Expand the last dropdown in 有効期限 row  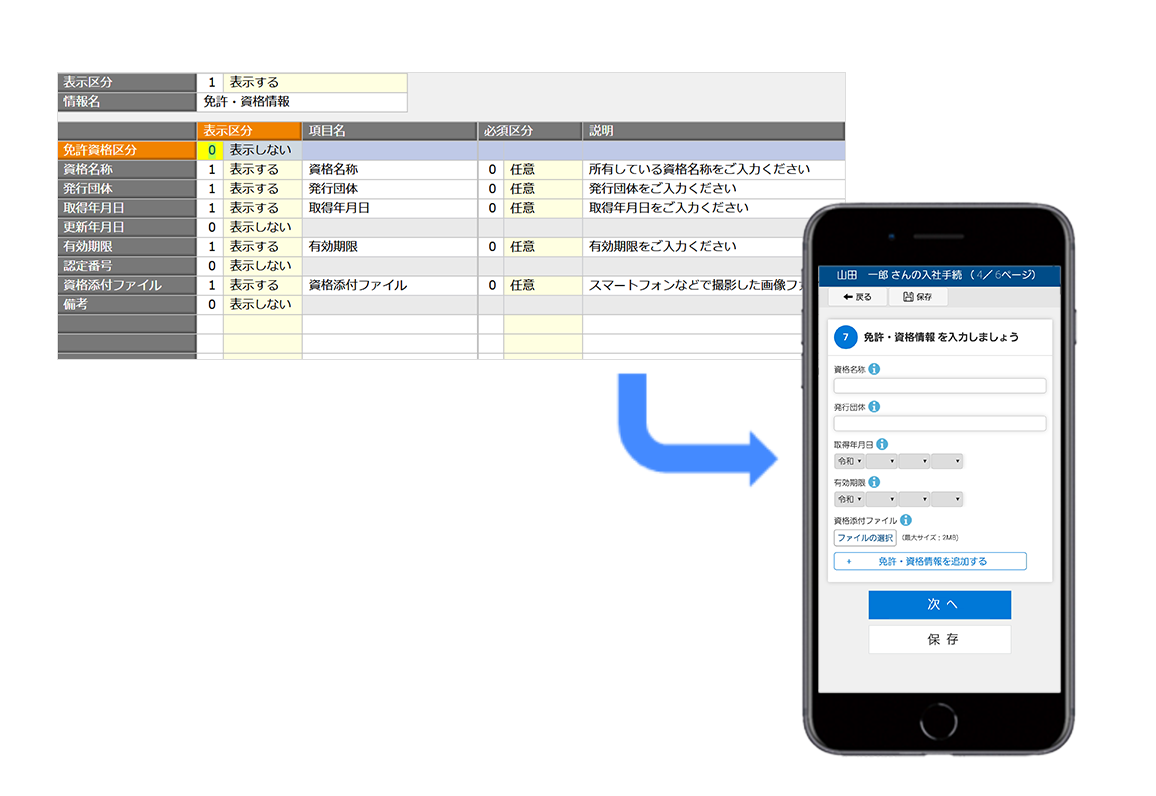pyautogui.click(x=946, y=499)
